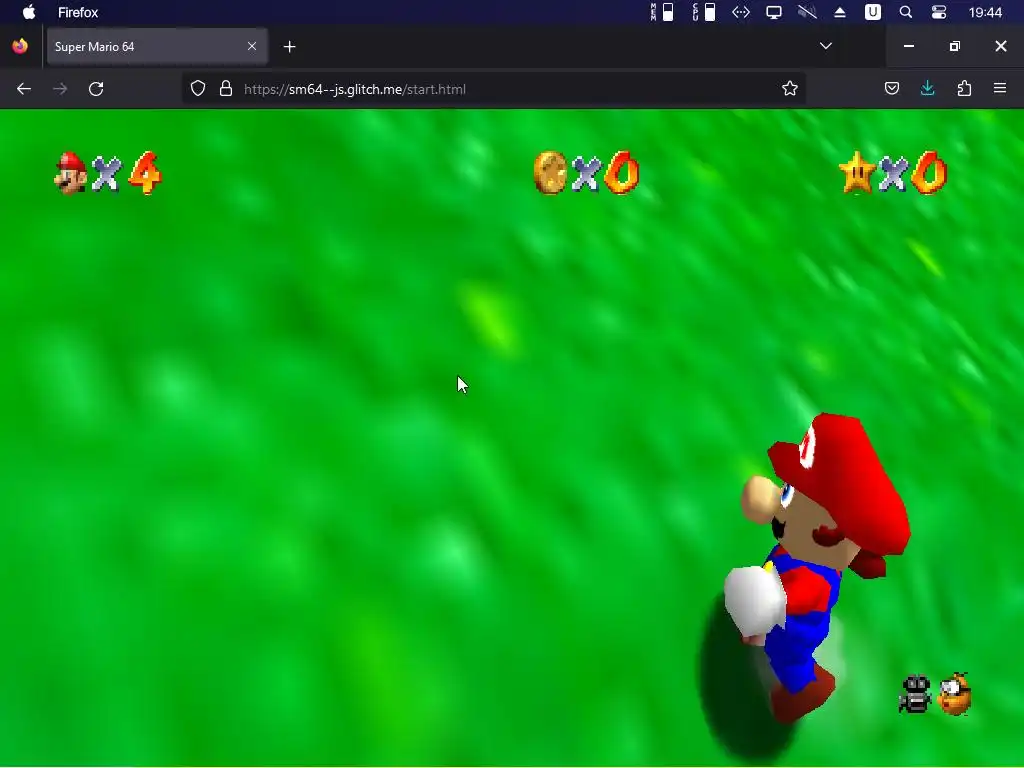Viewport: 1024px width, 768px height.
Task: Open the Apple menu
Action: (29, 12)
